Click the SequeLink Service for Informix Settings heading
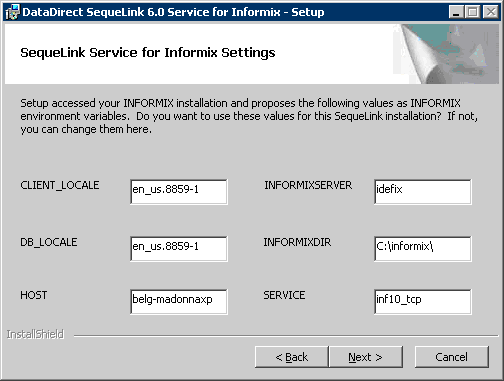 [x=148, y=53]
